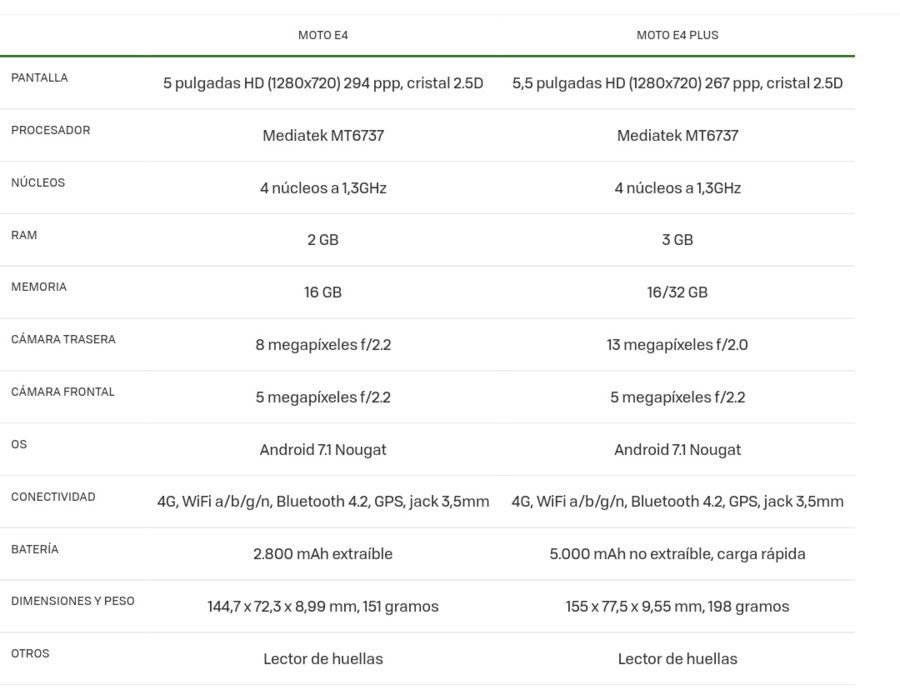Click the OTROS row label
This screenshot has width=900, height=690.
click(x=30, y=653)
